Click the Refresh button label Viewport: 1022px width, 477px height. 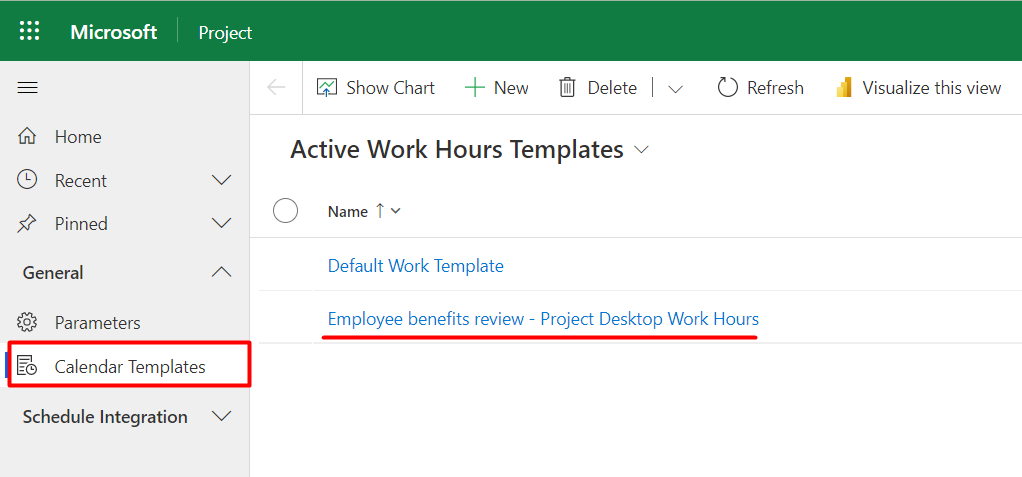pyautogui.click(x=775, y=88)
